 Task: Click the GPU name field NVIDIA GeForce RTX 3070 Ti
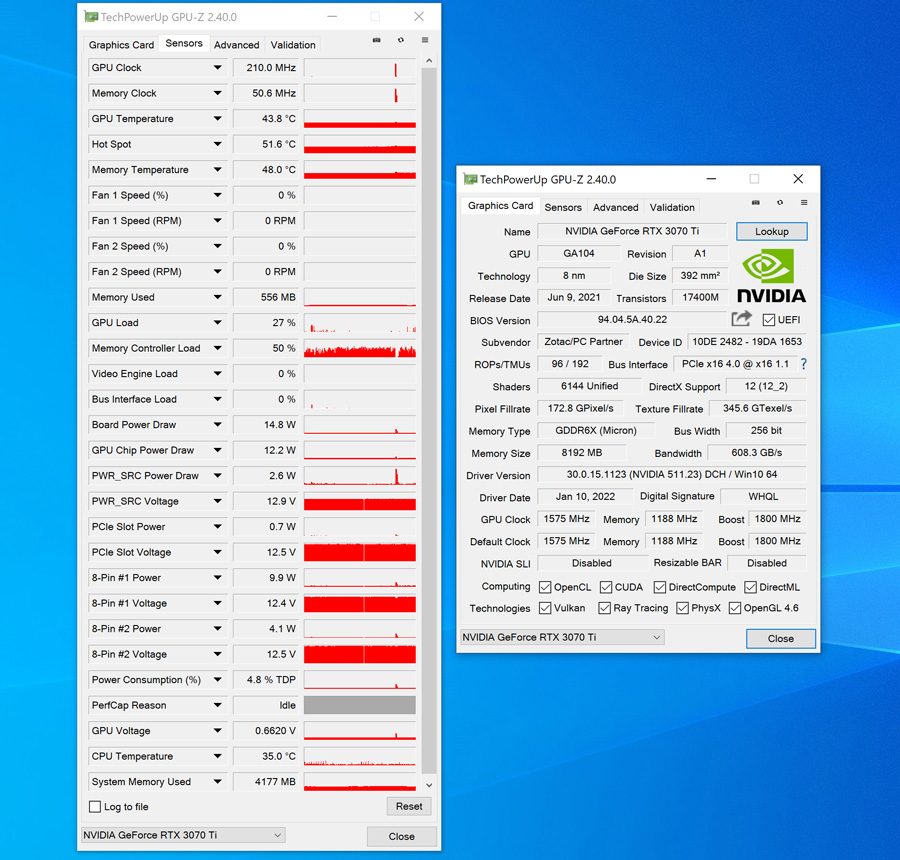(x=632, y=231)
